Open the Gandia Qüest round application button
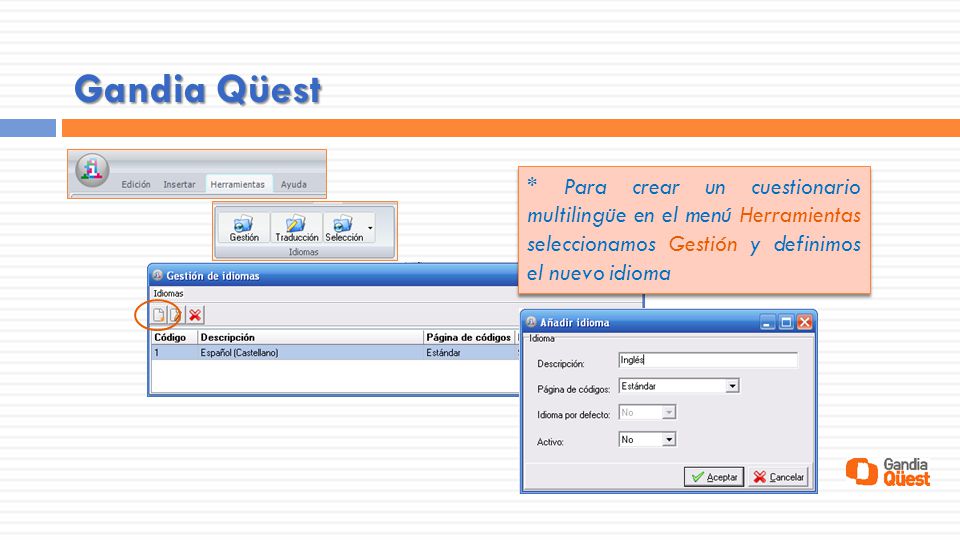The height and width of the screenshot is (540, 960). click(x=92, y=170)
